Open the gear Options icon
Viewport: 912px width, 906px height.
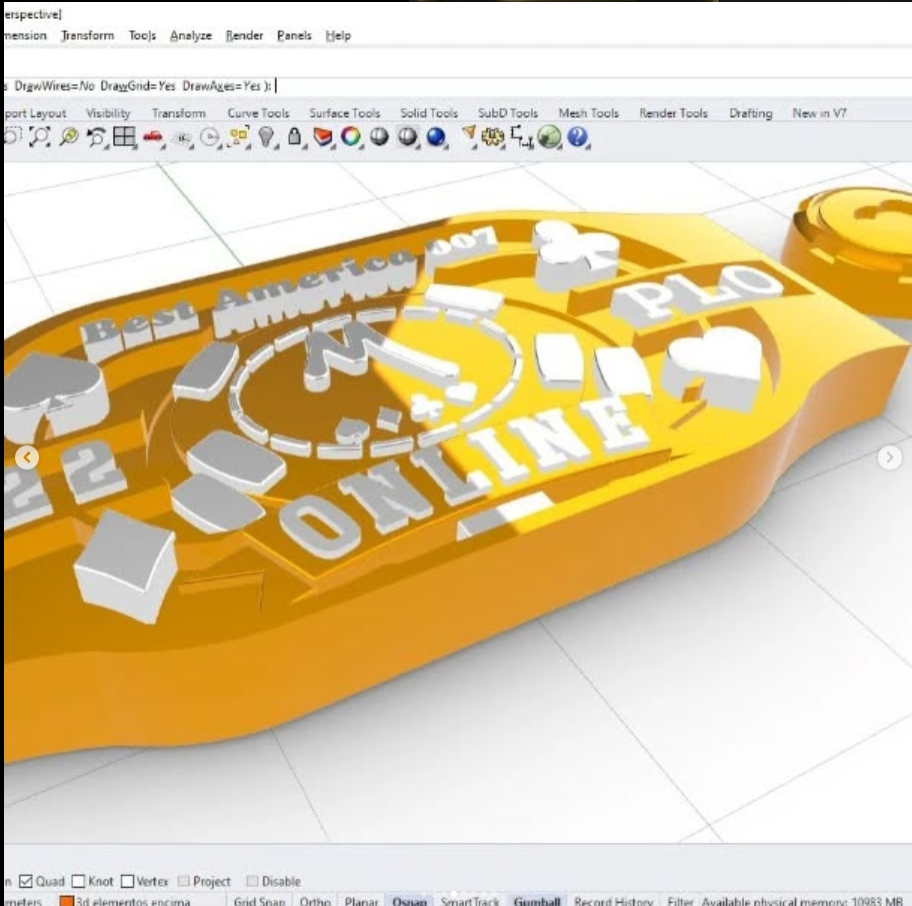(493, 138)
